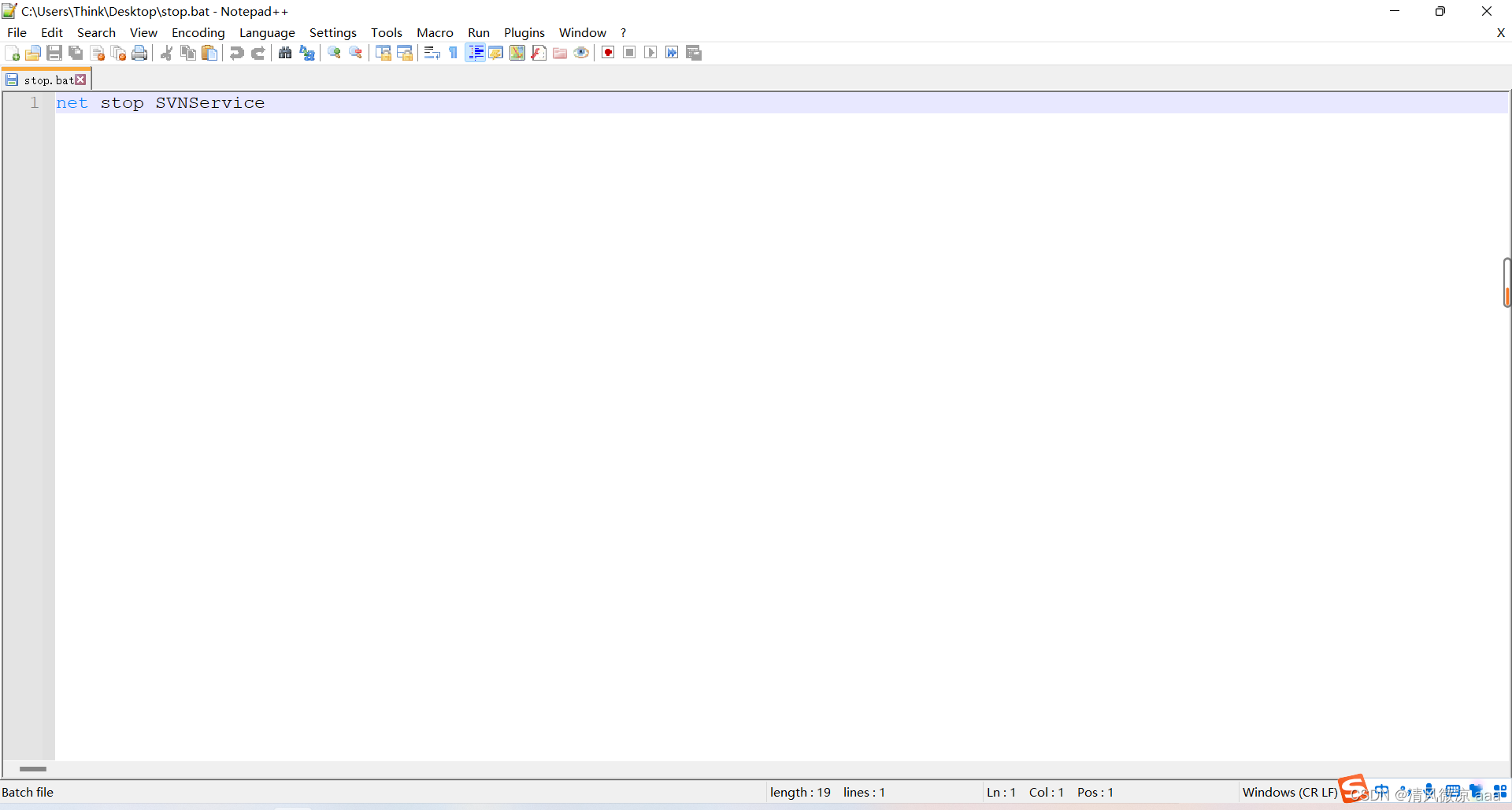Click the Find binoculars icon
The image size is (1512, 810).
click(285, 53)
